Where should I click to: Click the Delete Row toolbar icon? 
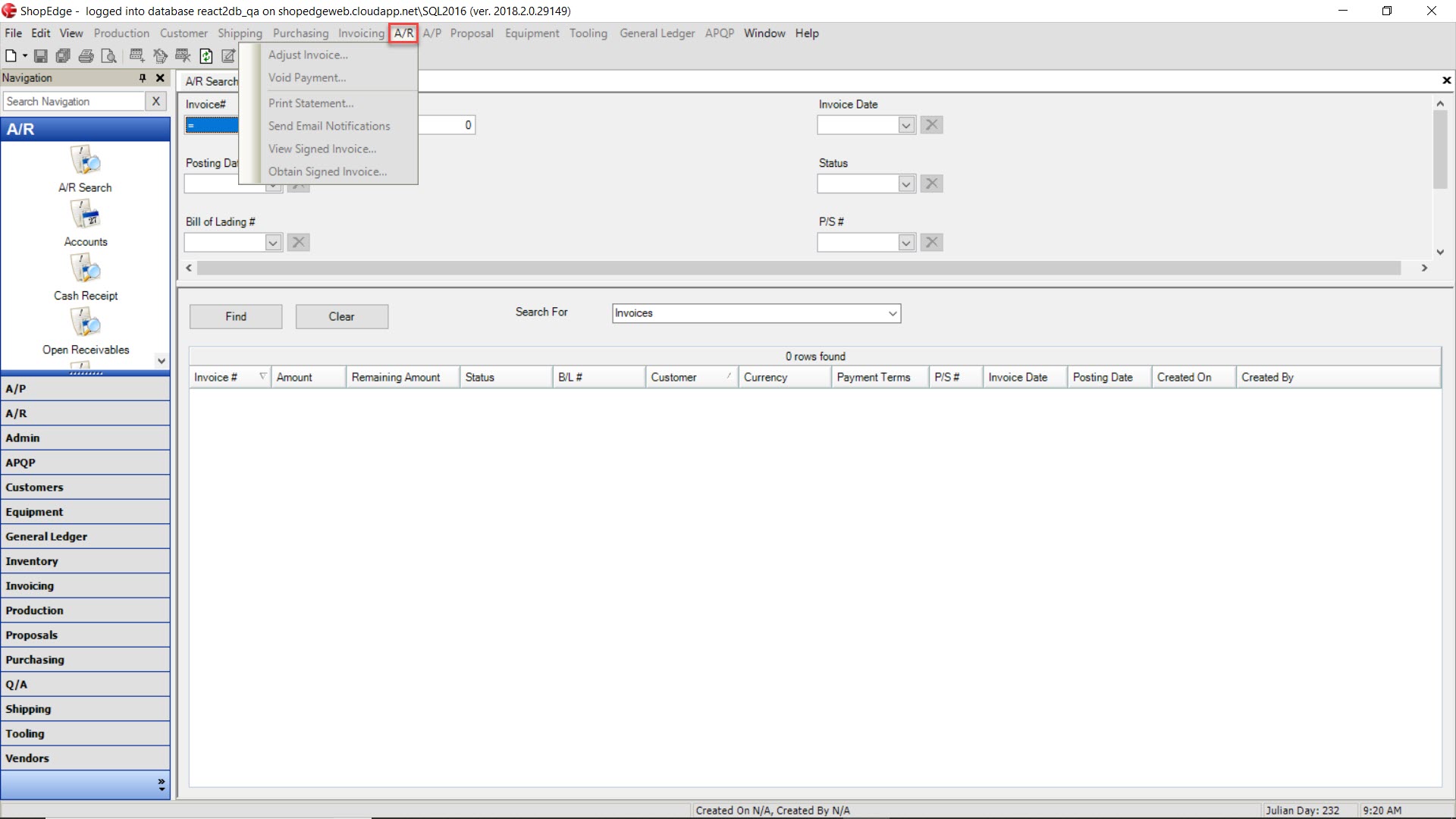[x=183, y=55]
